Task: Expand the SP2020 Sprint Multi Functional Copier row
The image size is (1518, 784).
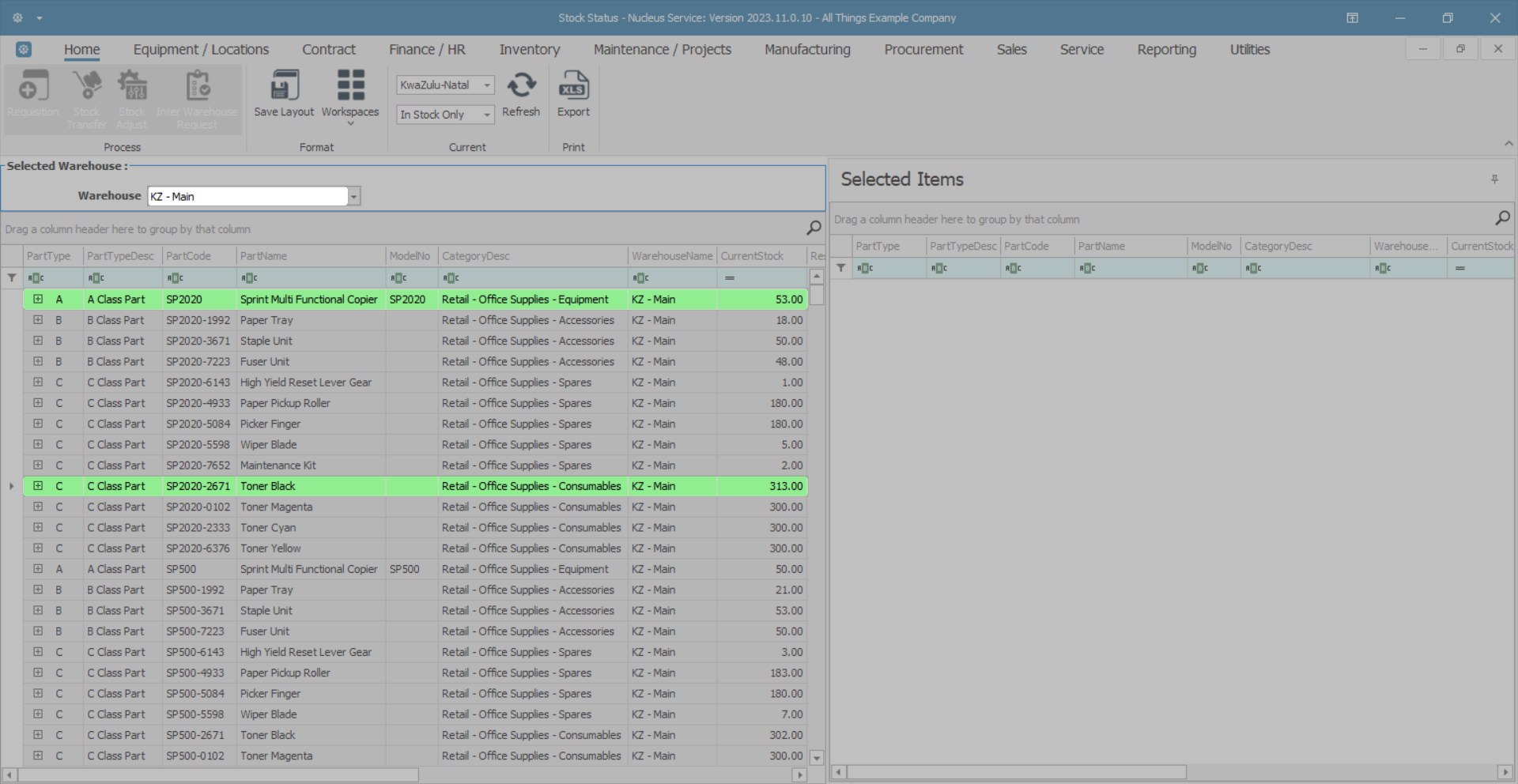Action: [38, 300]
